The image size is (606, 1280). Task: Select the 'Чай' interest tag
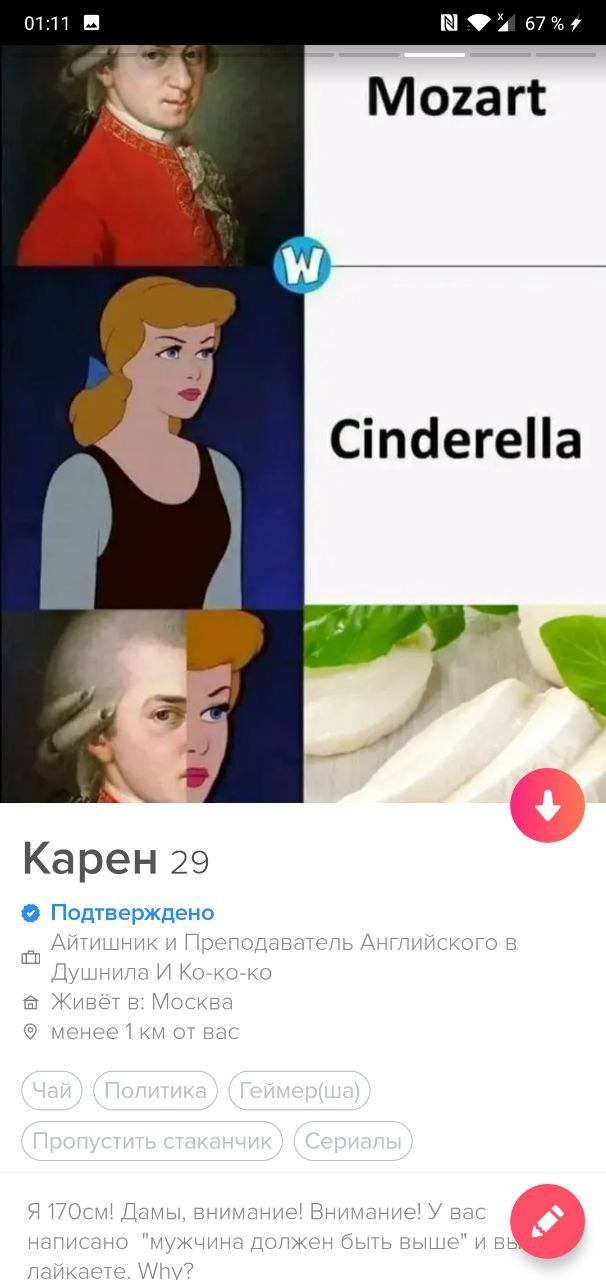pos(52,1090)
